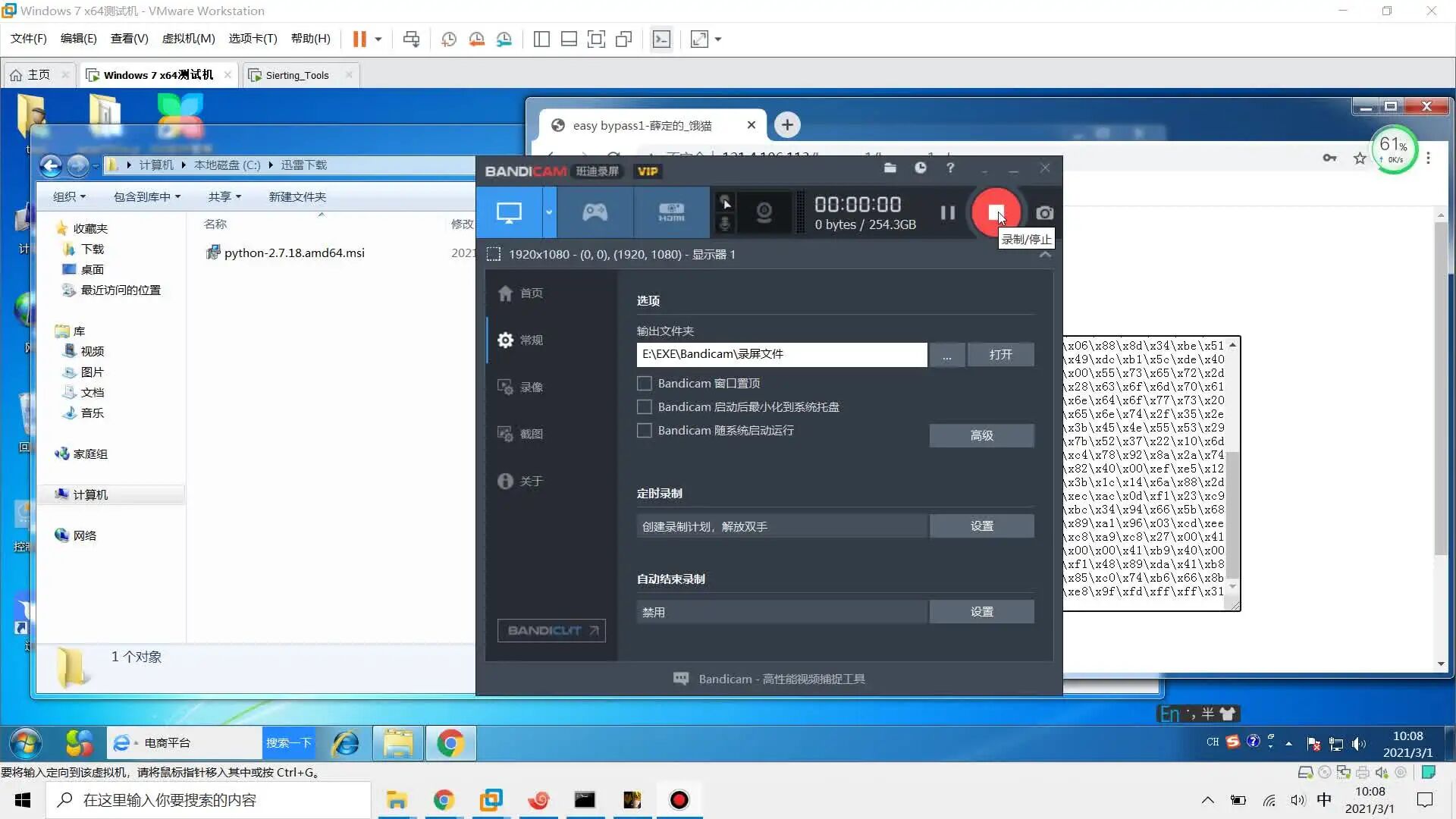Select Bandicam game recording mode
Image resolution: width=1456 pixels, height=819 pixels.
(x=595, y=212)
